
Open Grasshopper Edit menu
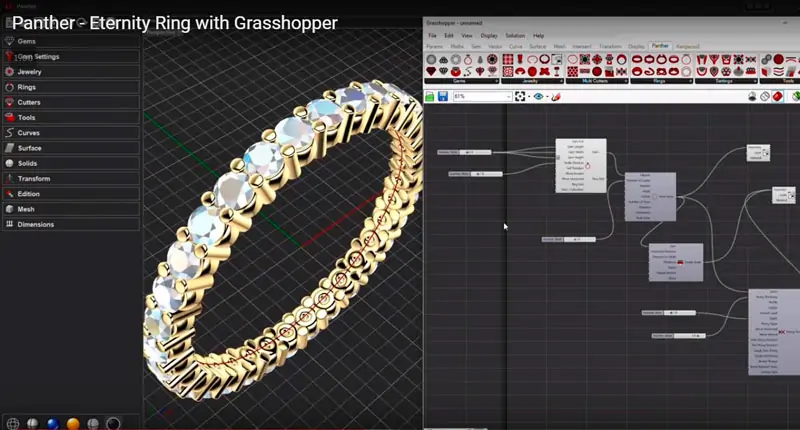(448, 36)
